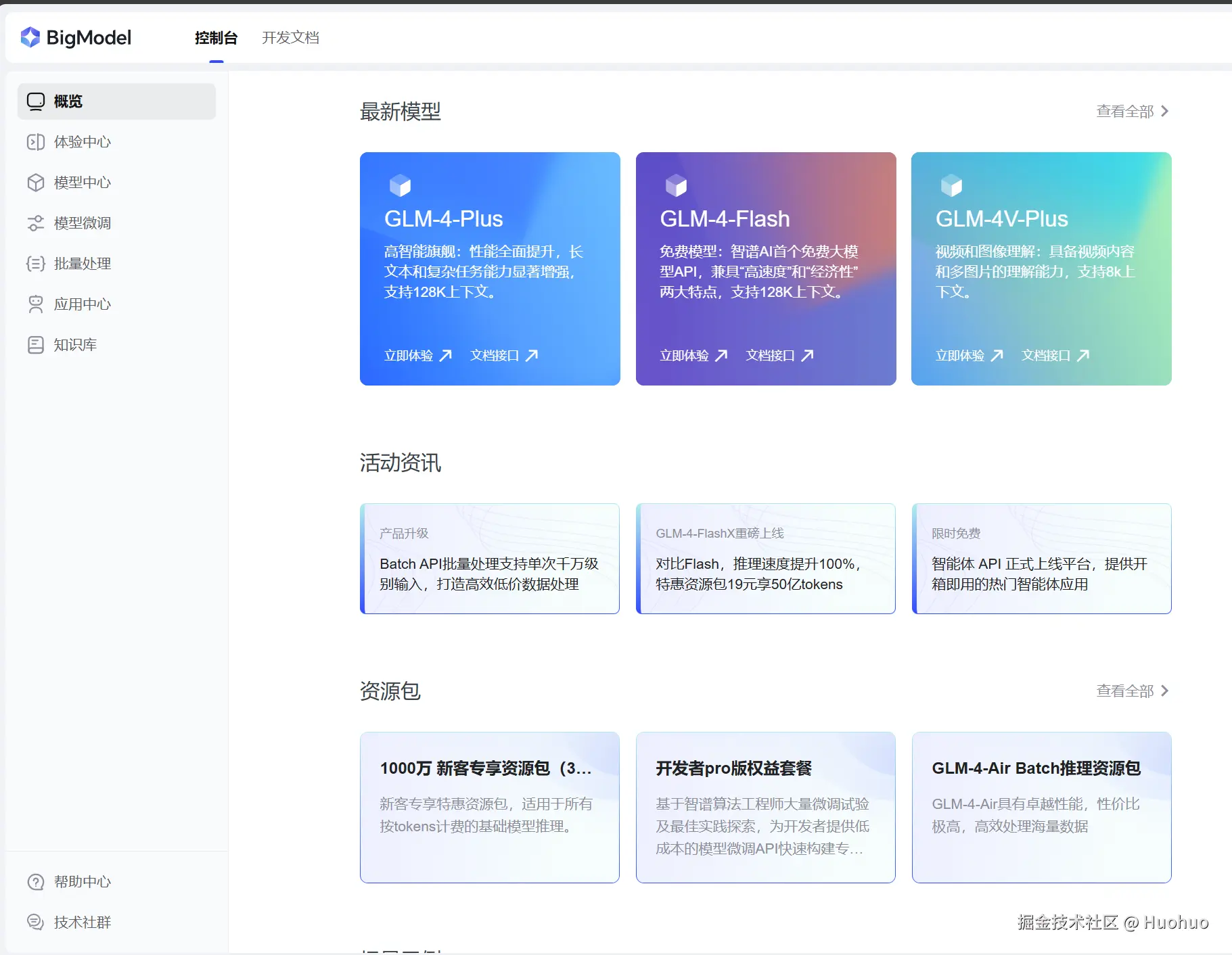The width and height of the screenshot is (1232, 955).
Task: Click the cube icon on GLM-4-Flash card
Action: (676, 185)
